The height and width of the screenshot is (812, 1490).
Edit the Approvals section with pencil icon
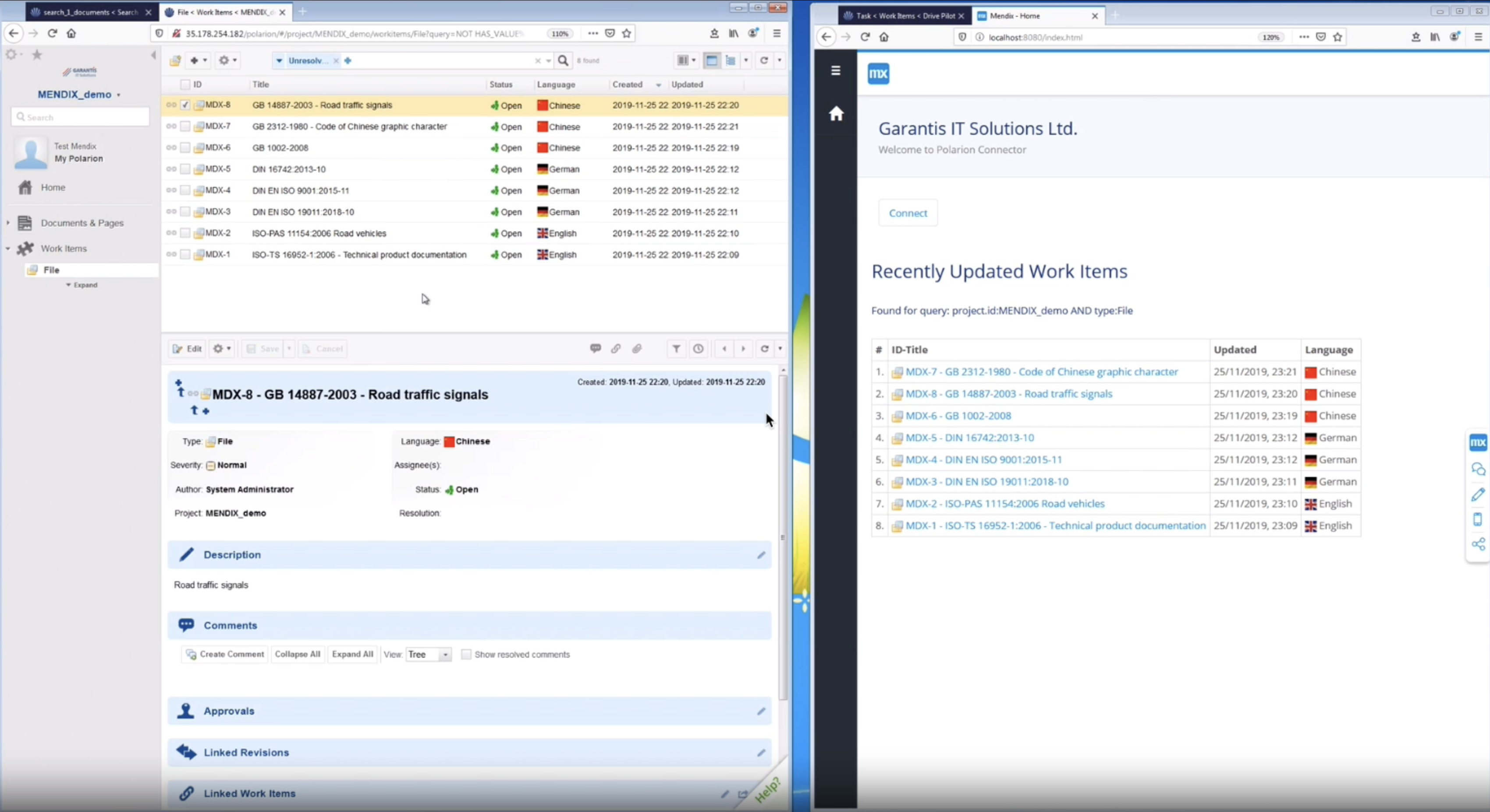click(x=761, y=711)
